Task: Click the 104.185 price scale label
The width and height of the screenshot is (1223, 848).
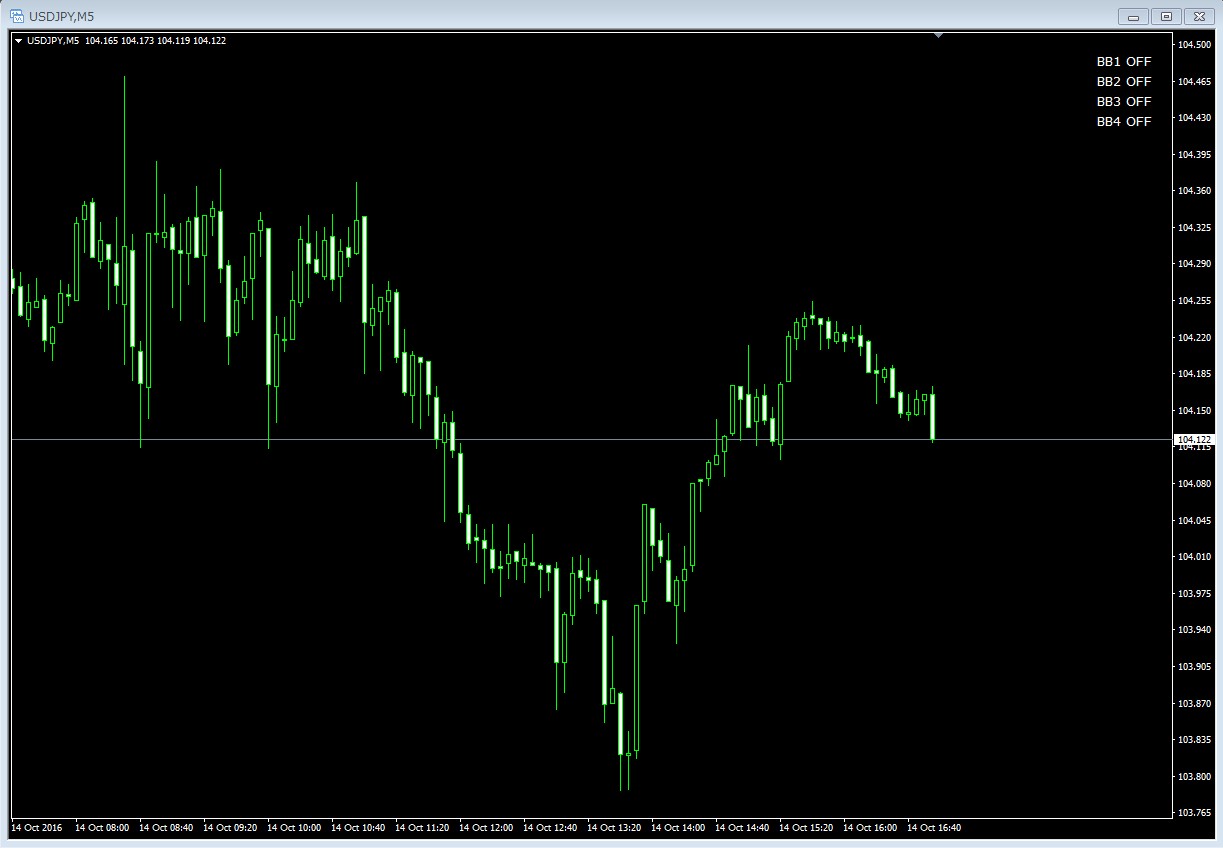Action: (1194, 374)
